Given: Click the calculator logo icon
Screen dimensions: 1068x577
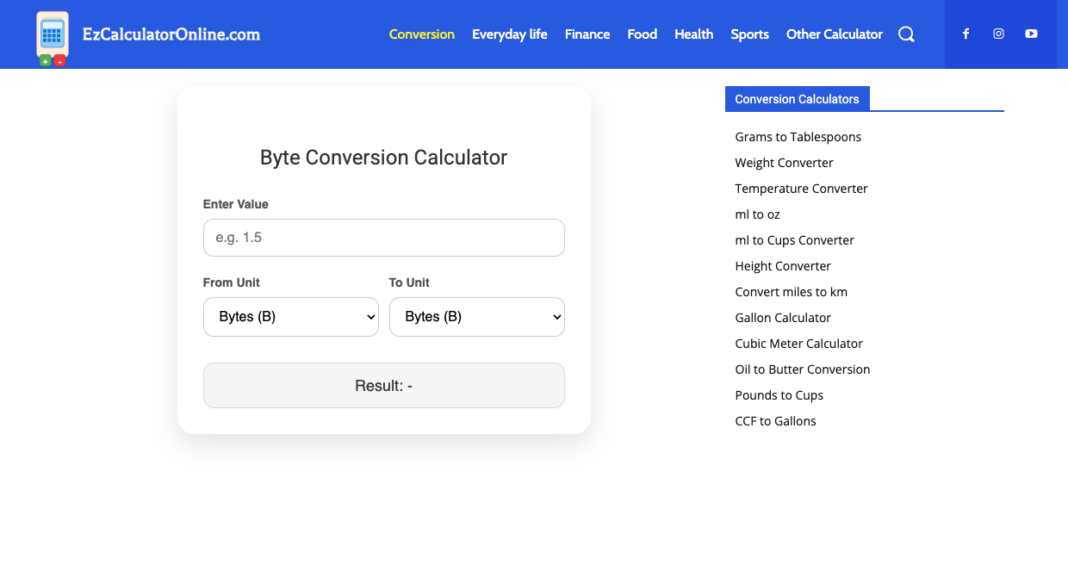Looking at the screenshot, I should tap(51, 34).
